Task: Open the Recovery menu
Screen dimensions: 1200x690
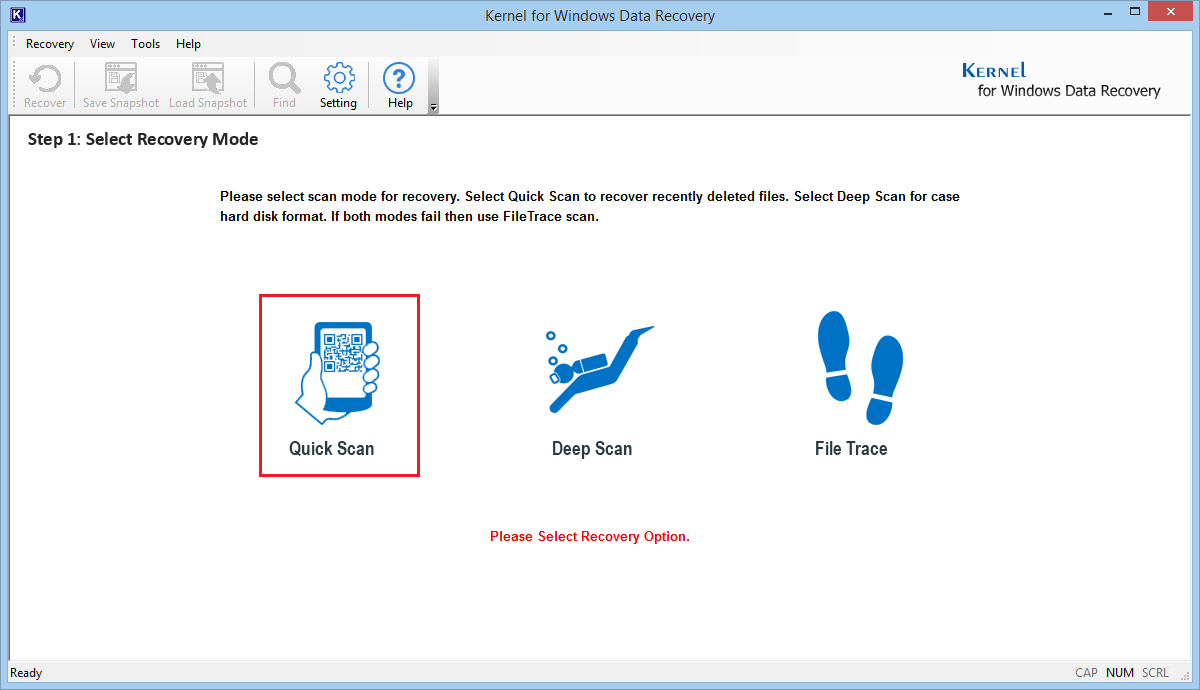Action: coord(50,44)
